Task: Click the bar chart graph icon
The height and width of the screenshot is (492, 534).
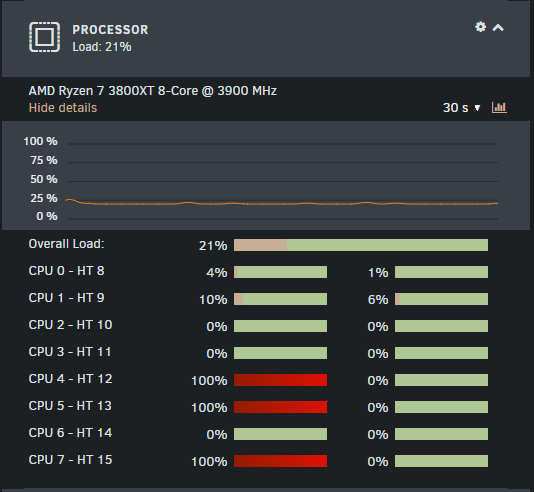Action: coord(499,108)
